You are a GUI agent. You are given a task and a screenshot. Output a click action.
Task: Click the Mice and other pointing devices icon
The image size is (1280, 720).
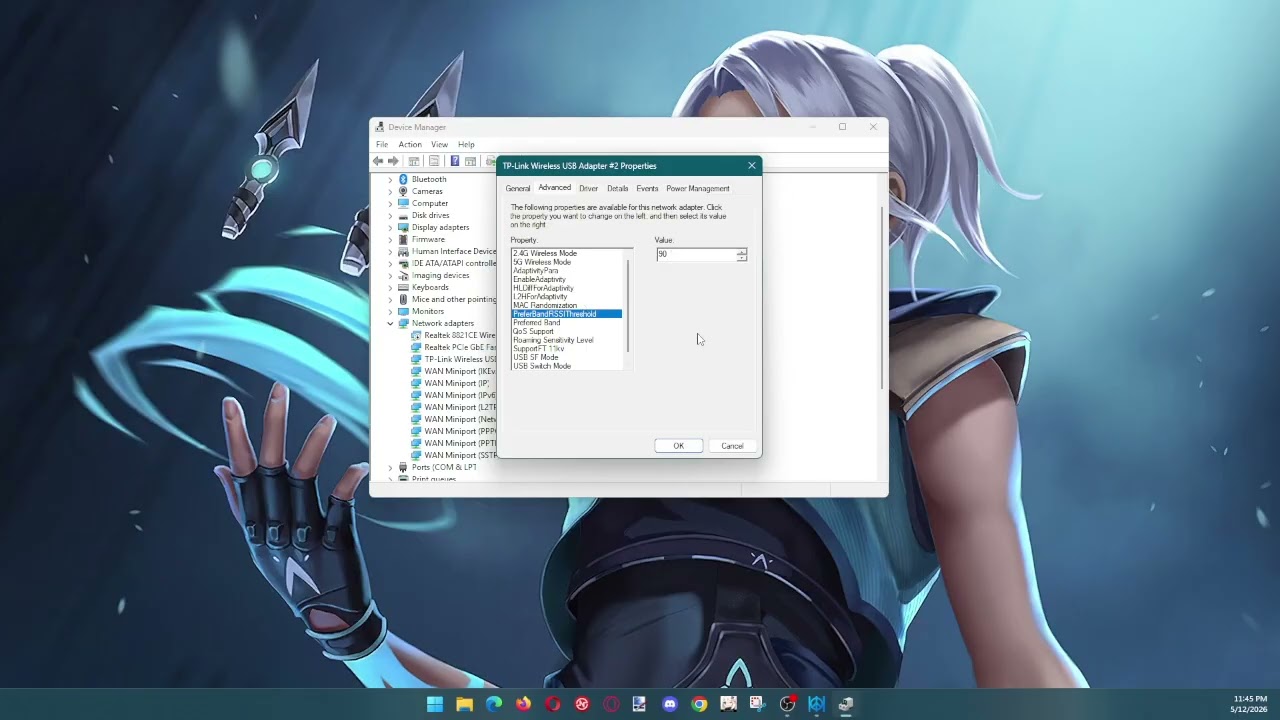coord(403,299)
